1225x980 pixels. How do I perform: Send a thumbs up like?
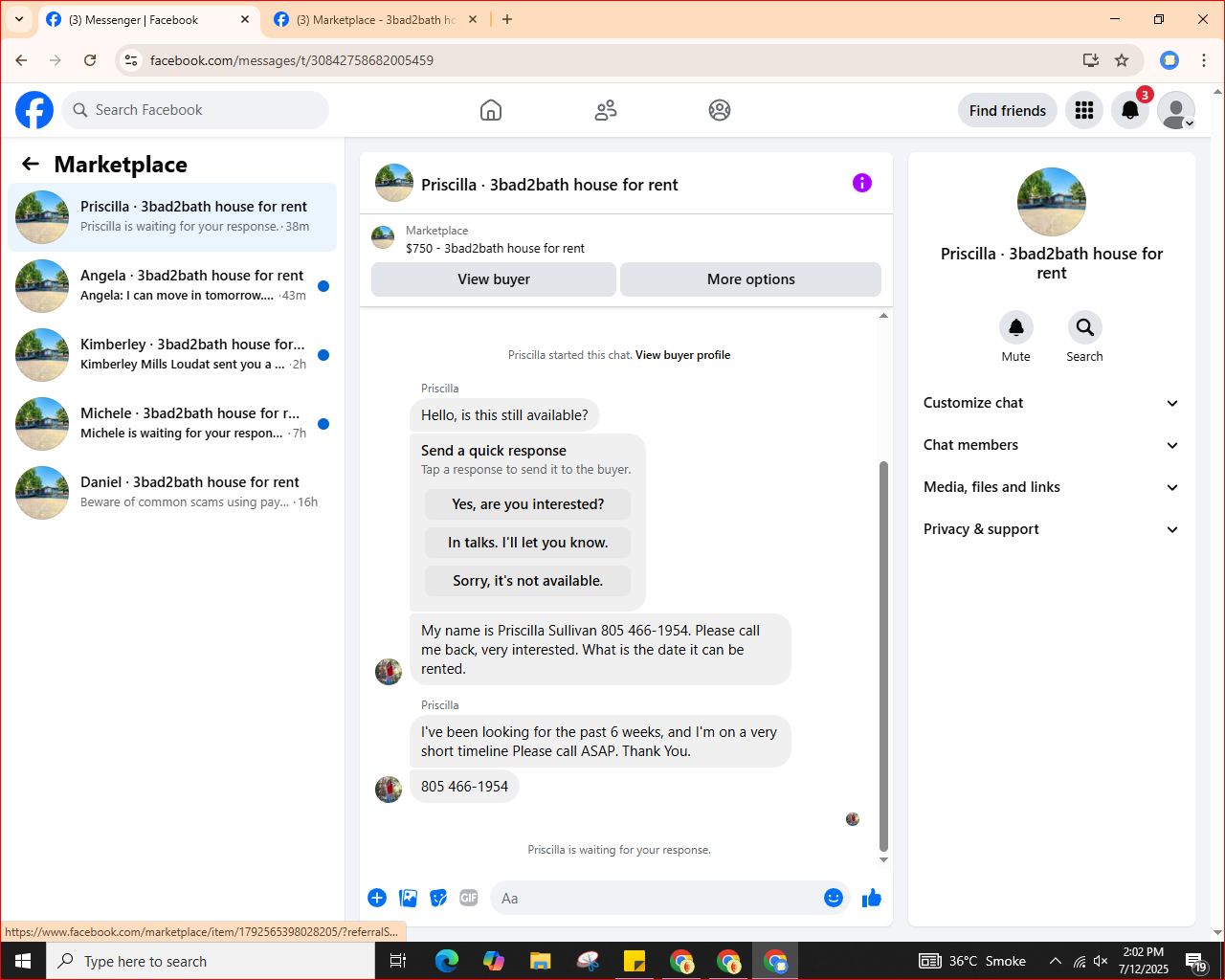(x=872, y=898)
